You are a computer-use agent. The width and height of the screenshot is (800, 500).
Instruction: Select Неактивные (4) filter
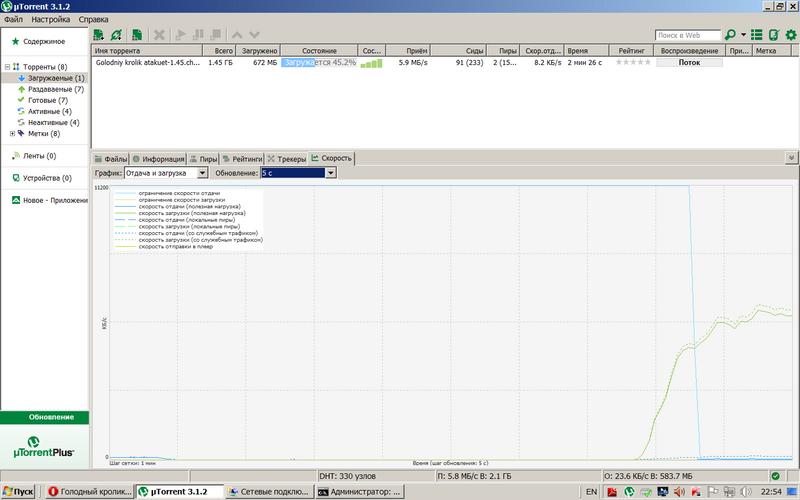pos(54,122)
